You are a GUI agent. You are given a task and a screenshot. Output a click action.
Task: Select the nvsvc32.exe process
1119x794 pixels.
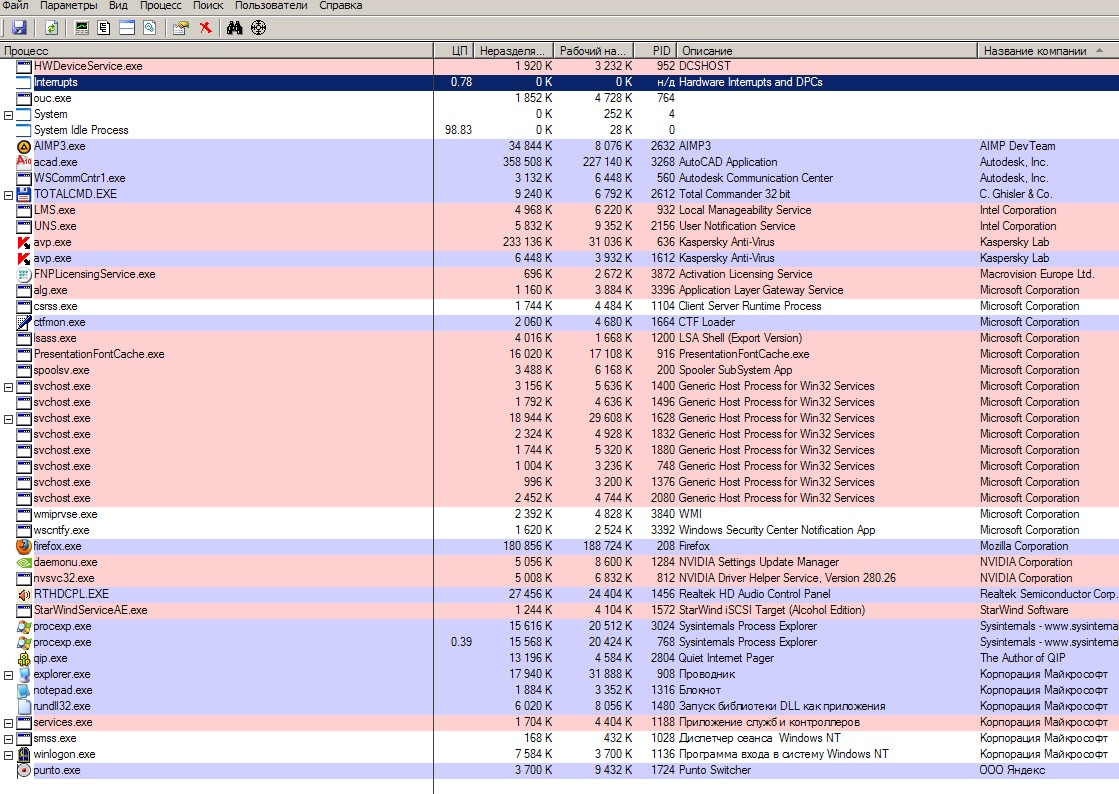coord(64,579)
